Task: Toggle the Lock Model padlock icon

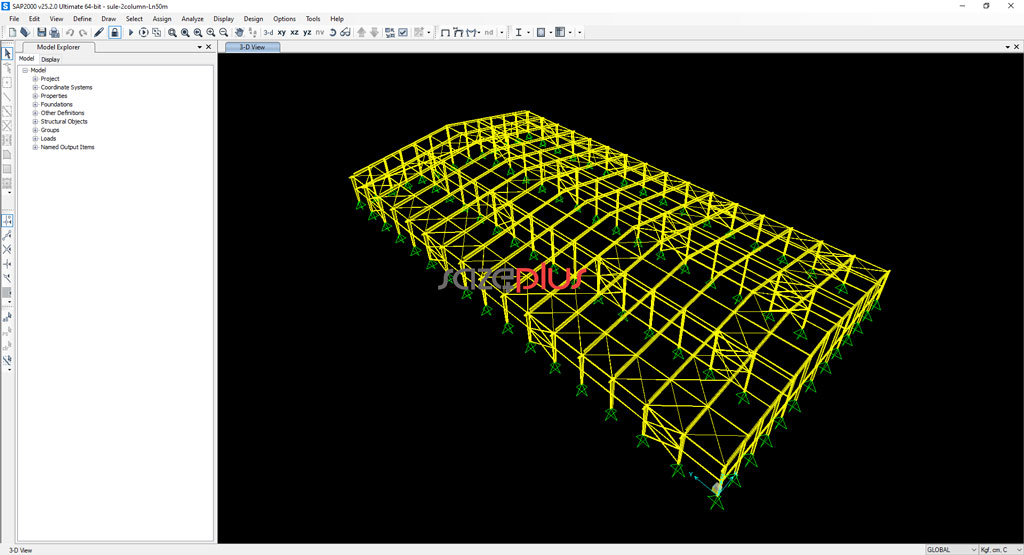Action: click(114, 32)
